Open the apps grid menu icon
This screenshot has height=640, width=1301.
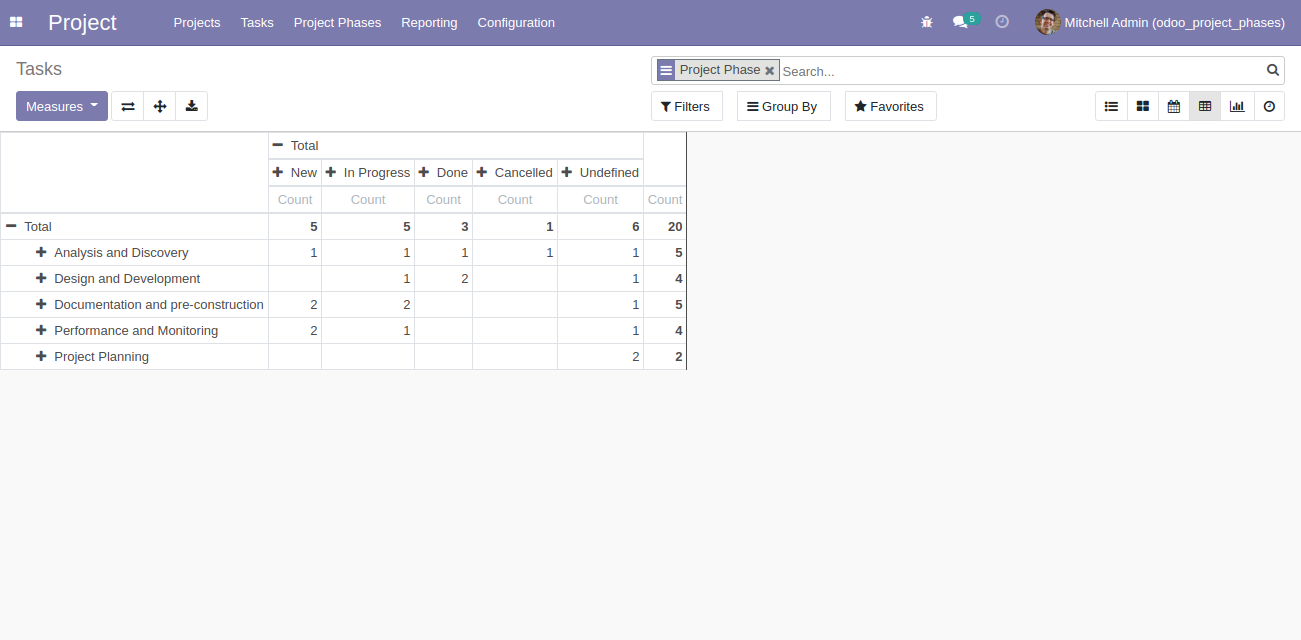[16, 22]
